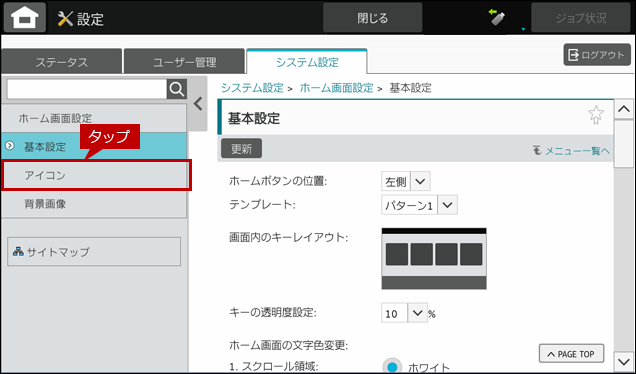Click the ログアウト button
This screenshot has width=636, height=374.
pyautogui.click(x=597, y=55)
